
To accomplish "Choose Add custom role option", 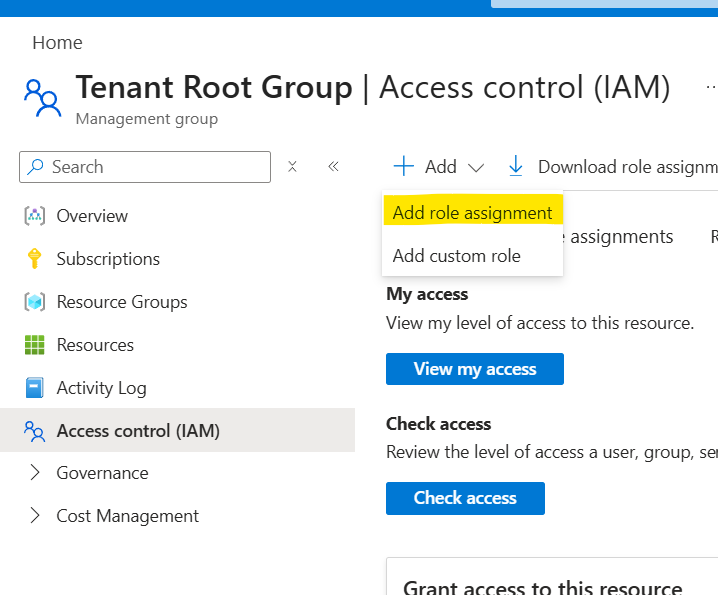I will click(456, 256).
